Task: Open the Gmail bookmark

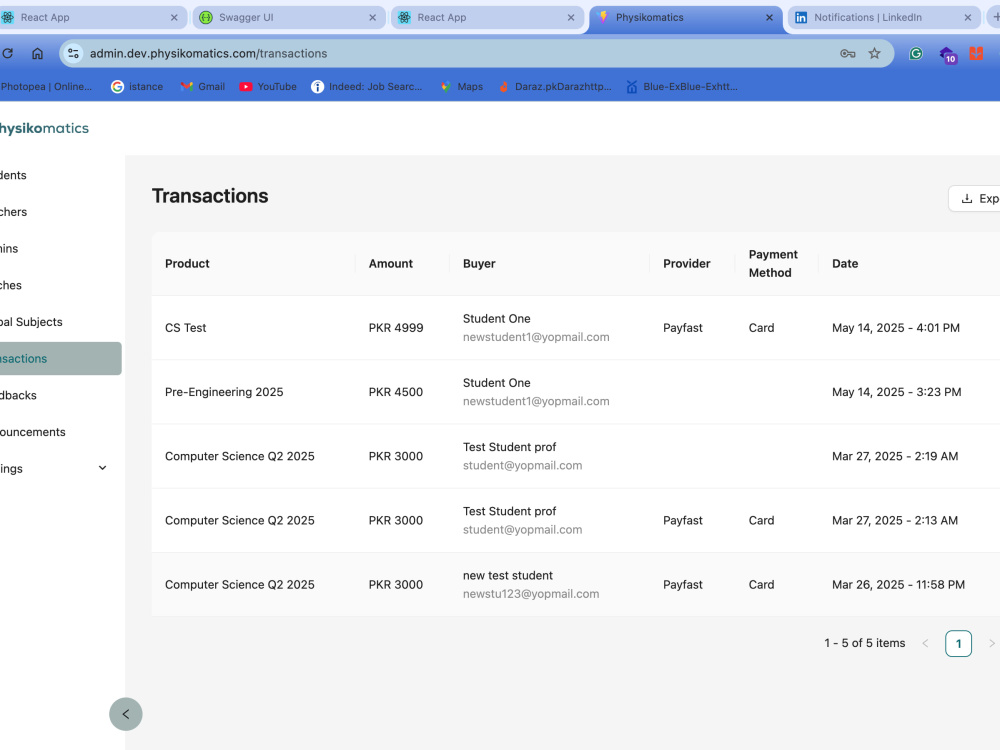Action: point(202,87)
